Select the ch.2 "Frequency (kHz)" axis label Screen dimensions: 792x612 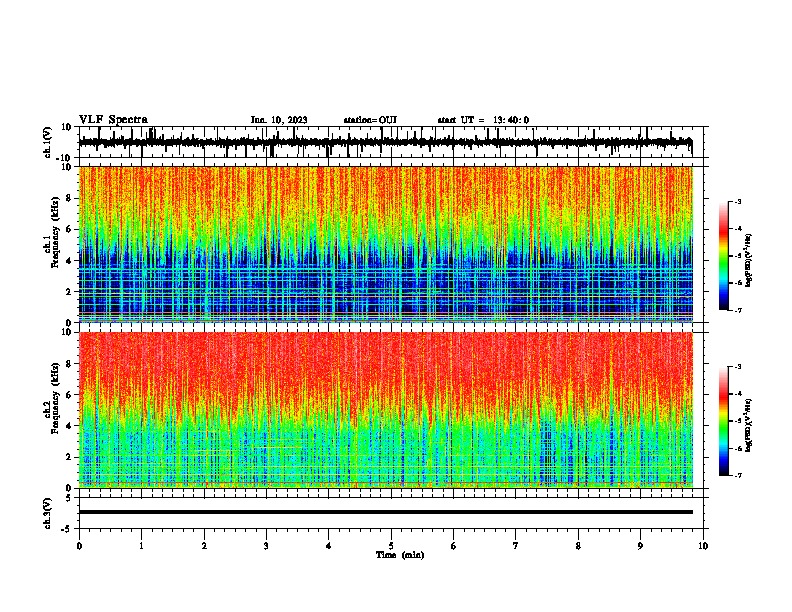click(x=55, y=397)
